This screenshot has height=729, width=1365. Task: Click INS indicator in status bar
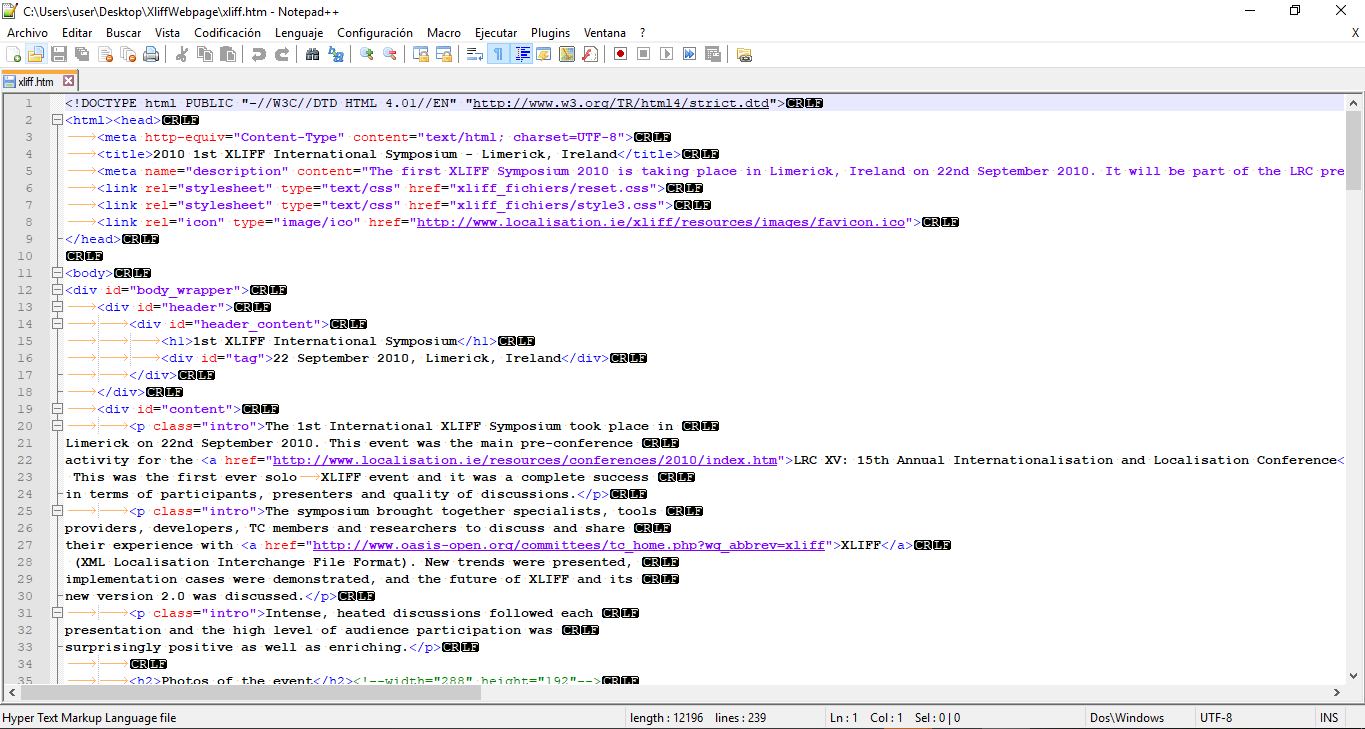click(1329, 717)
